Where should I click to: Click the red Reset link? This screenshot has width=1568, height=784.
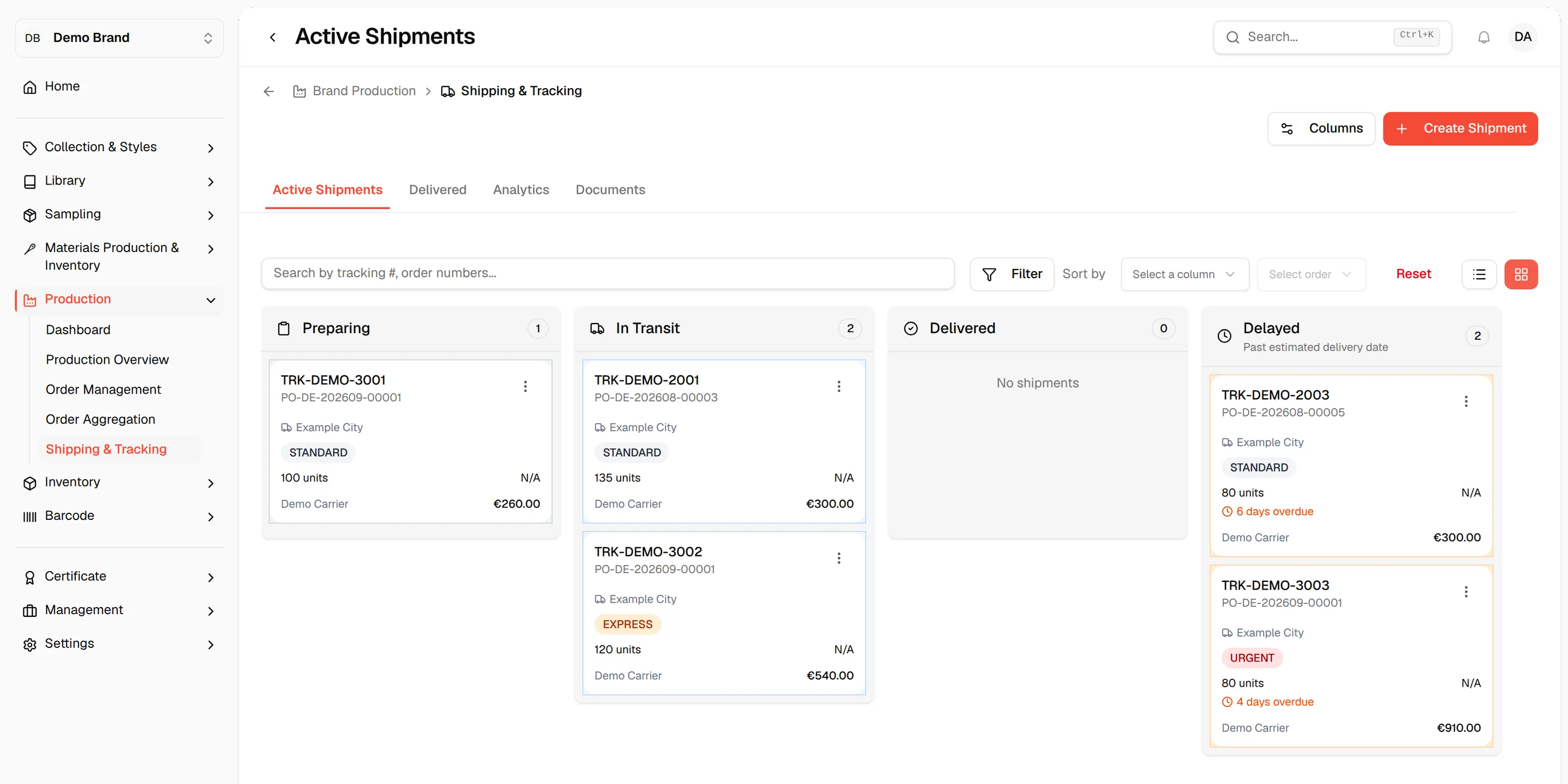point(1413,274)
